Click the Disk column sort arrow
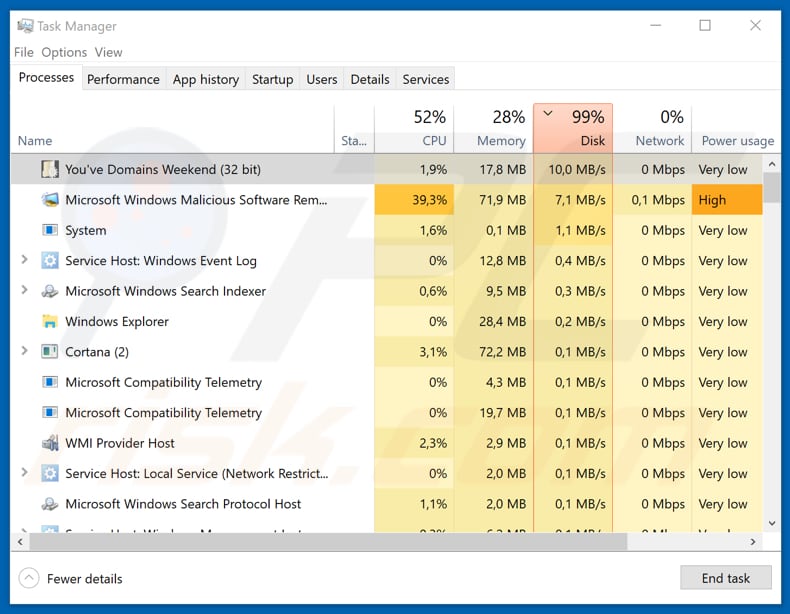790x614 pixels. coord(548,113)
